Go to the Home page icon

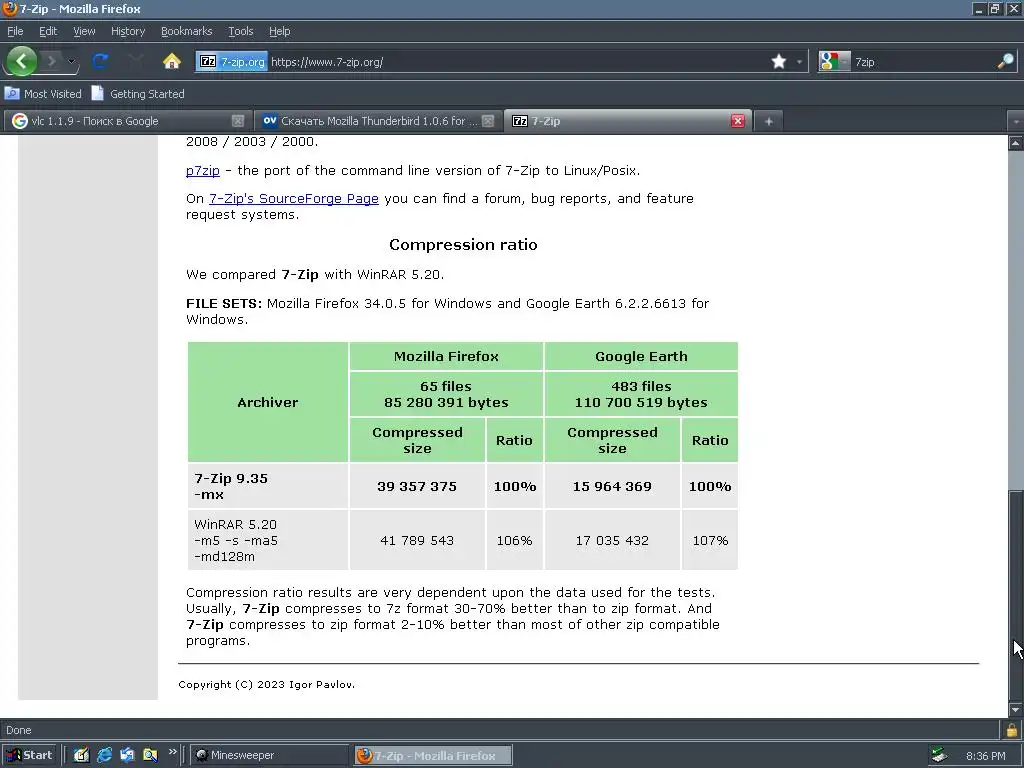click(x=172, y=61)
